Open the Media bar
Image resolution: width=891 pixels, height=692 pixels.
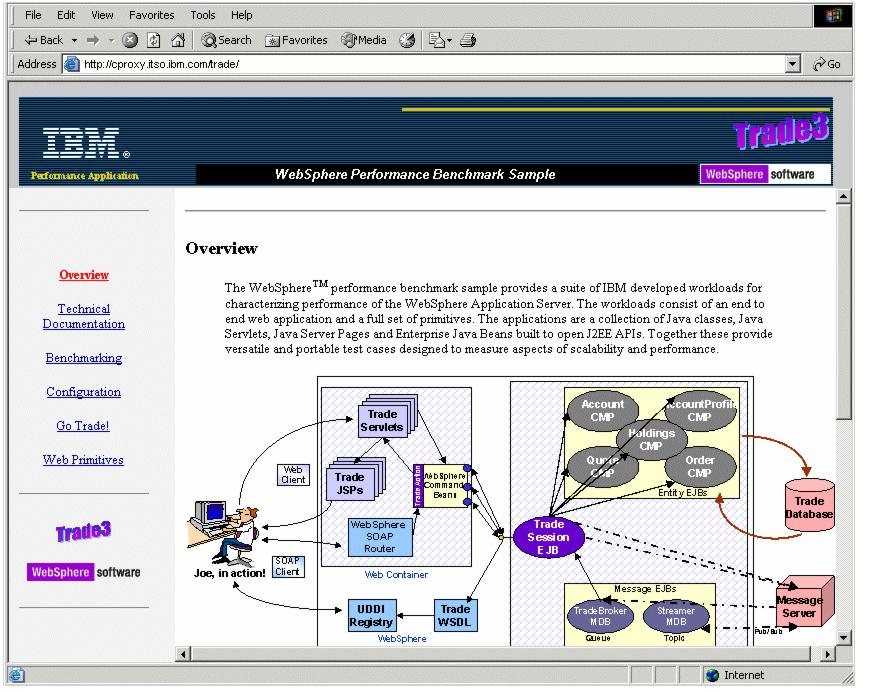[x=364, y=40]
